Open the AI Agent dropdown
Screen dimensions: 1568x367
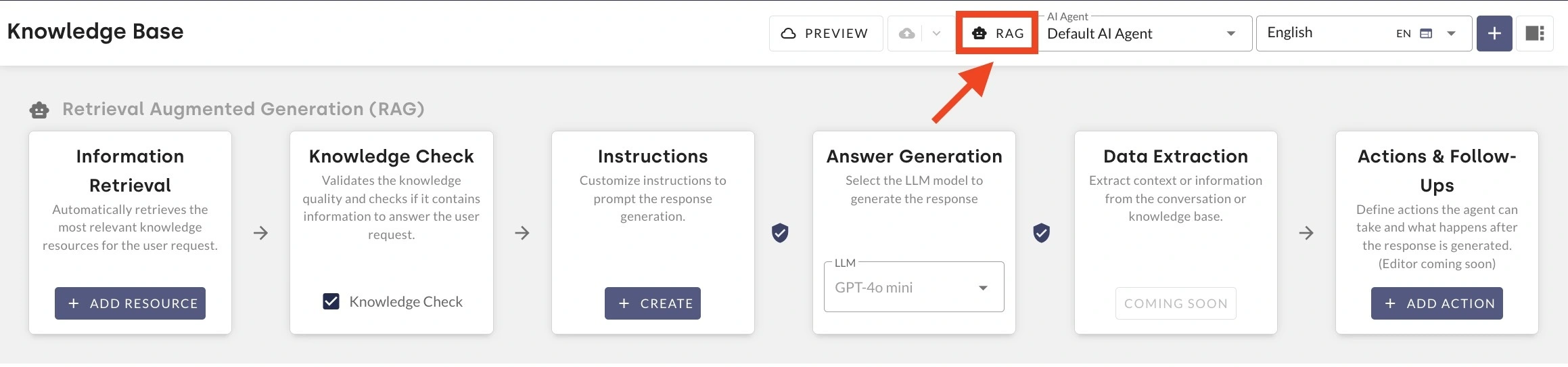1145,33
